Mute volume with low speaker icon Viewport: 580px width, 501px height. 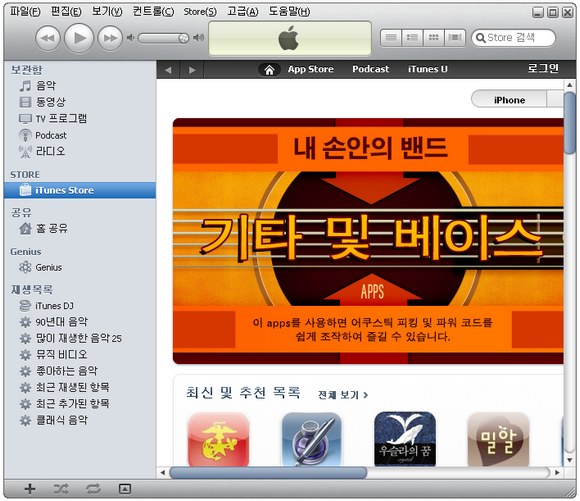click(130, 38)
